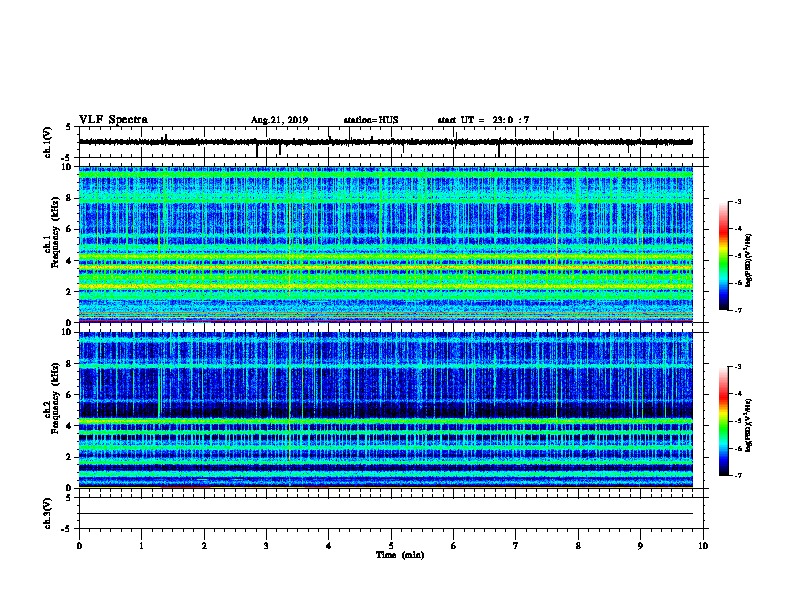Screen dimensions: 792x612
Task: Click time axis tick label "6" below the plots
Action: pos(454,546)
